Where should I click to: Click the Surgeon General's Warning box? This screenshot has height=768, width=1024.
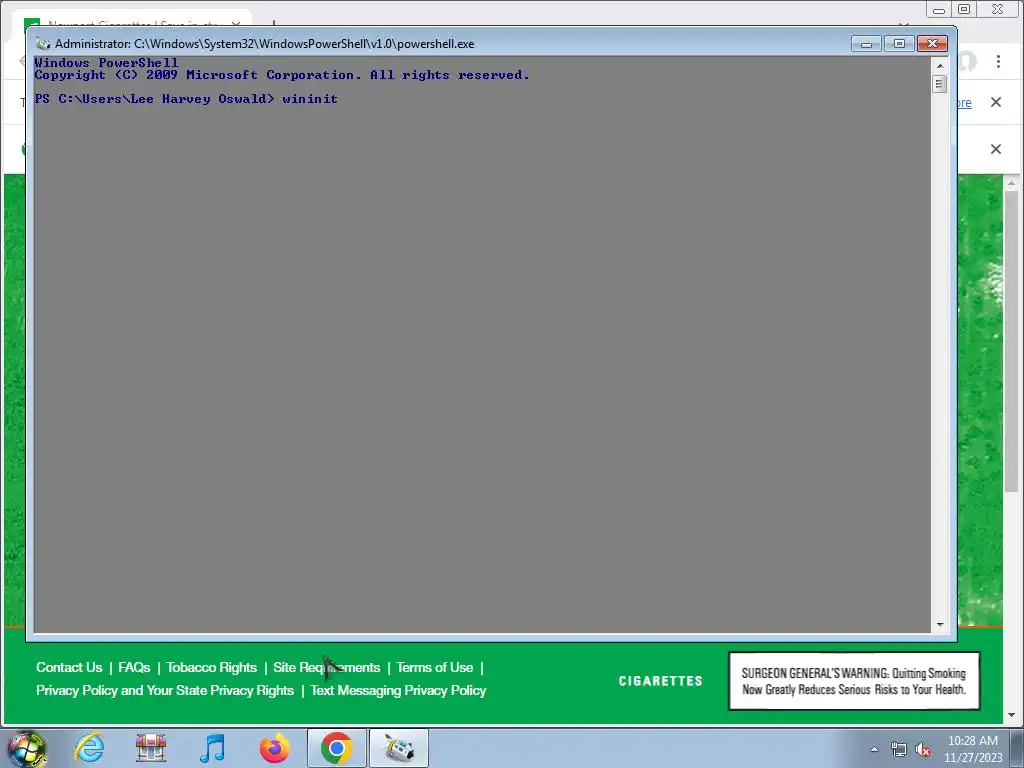pyautogui.click(x=854, y=681)
